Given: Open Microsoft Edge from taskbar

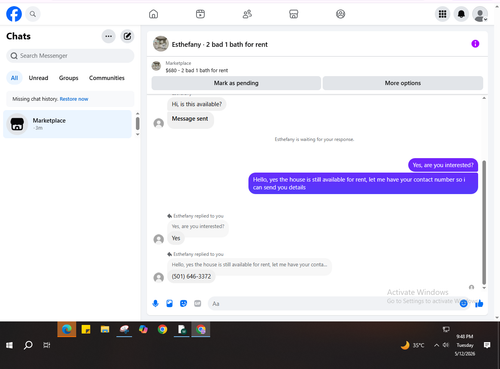Looking at the screenshot, I should click(x=67, y=329).
